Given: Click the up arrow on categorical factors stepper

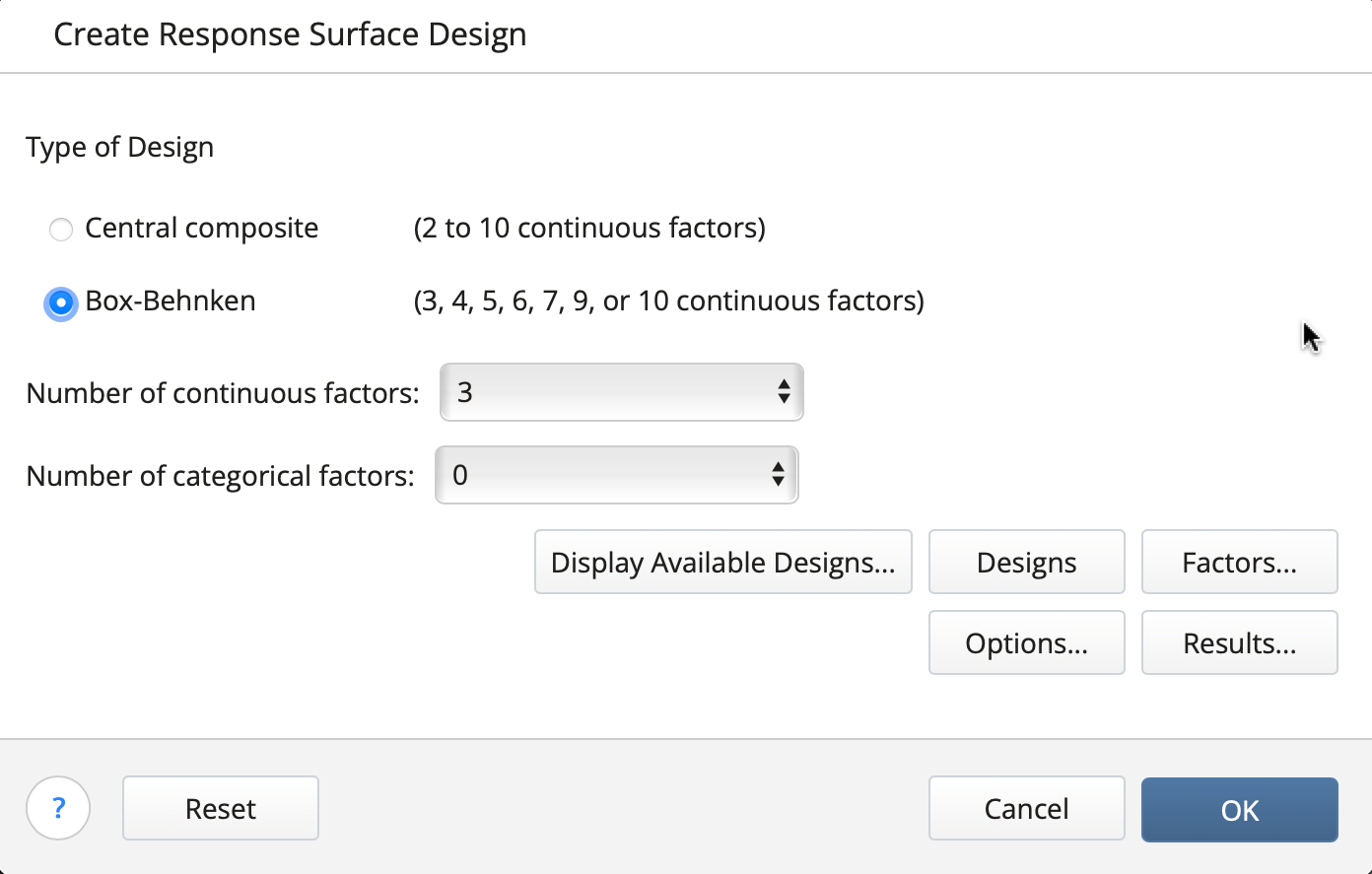Looking at the screenshot, I should [779, 468].
